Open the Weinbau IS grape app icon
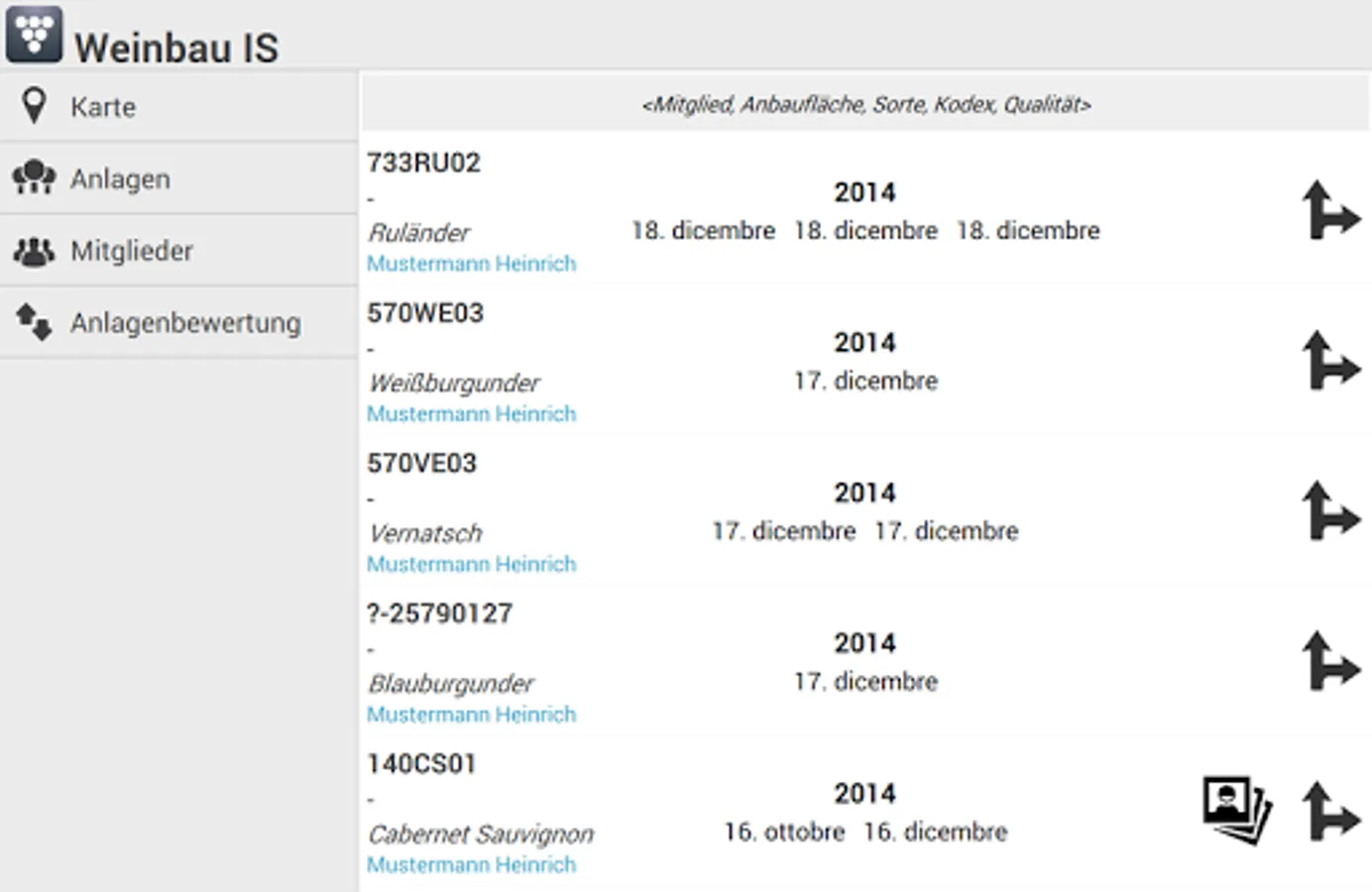1372x892 pixels. (x=34, y=34)
